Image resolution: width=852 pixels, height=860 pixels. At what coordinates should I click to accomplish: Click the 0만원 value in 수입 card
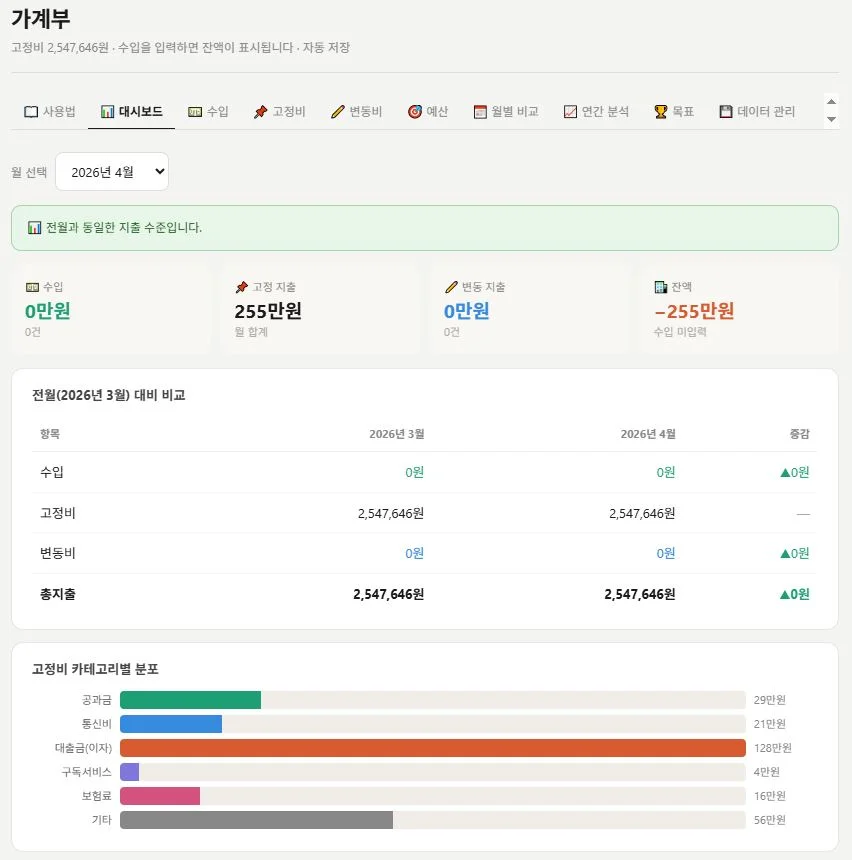pyautogui.click(x=48, y=311)
